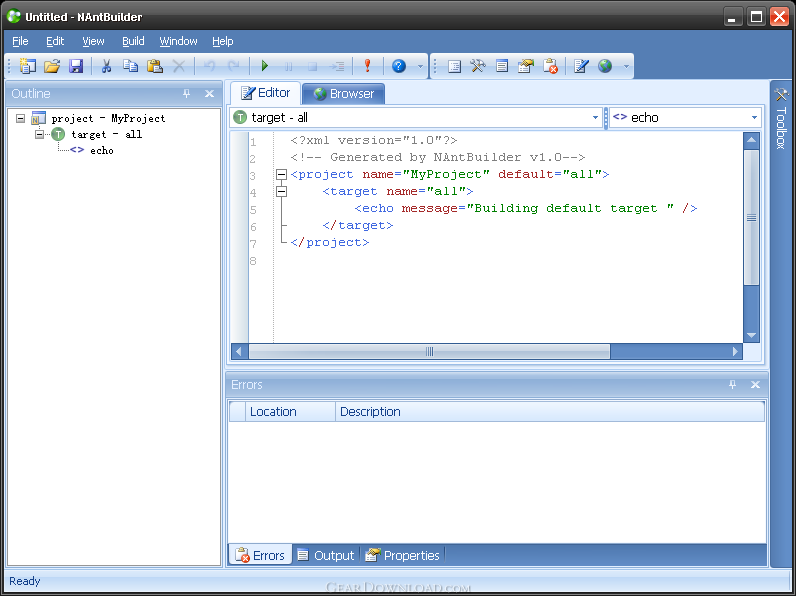
Task: Open the View menu
Action: tap(93, 41)
